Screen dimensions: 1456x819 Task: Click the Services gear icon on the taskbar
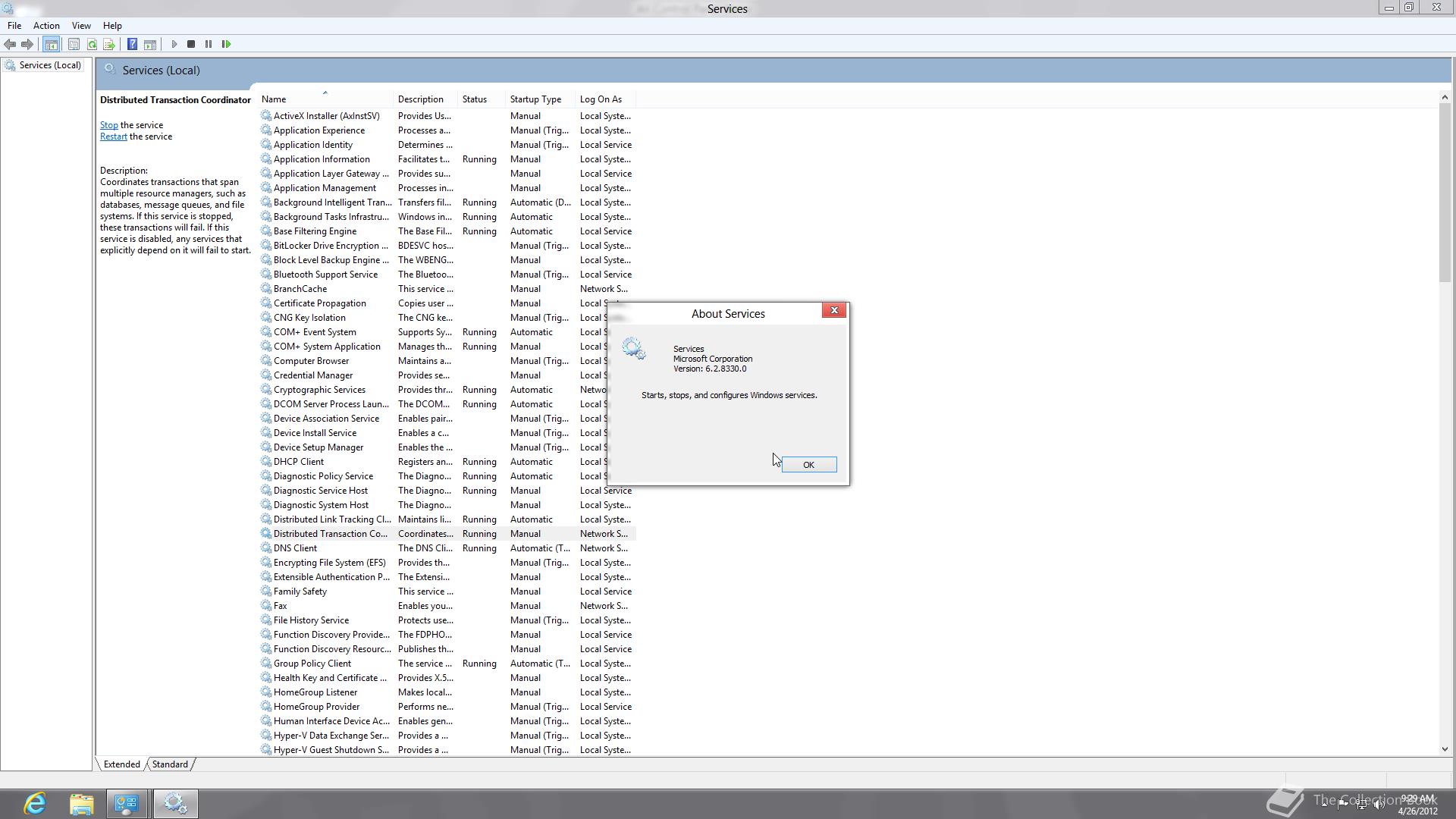(175, 803)
